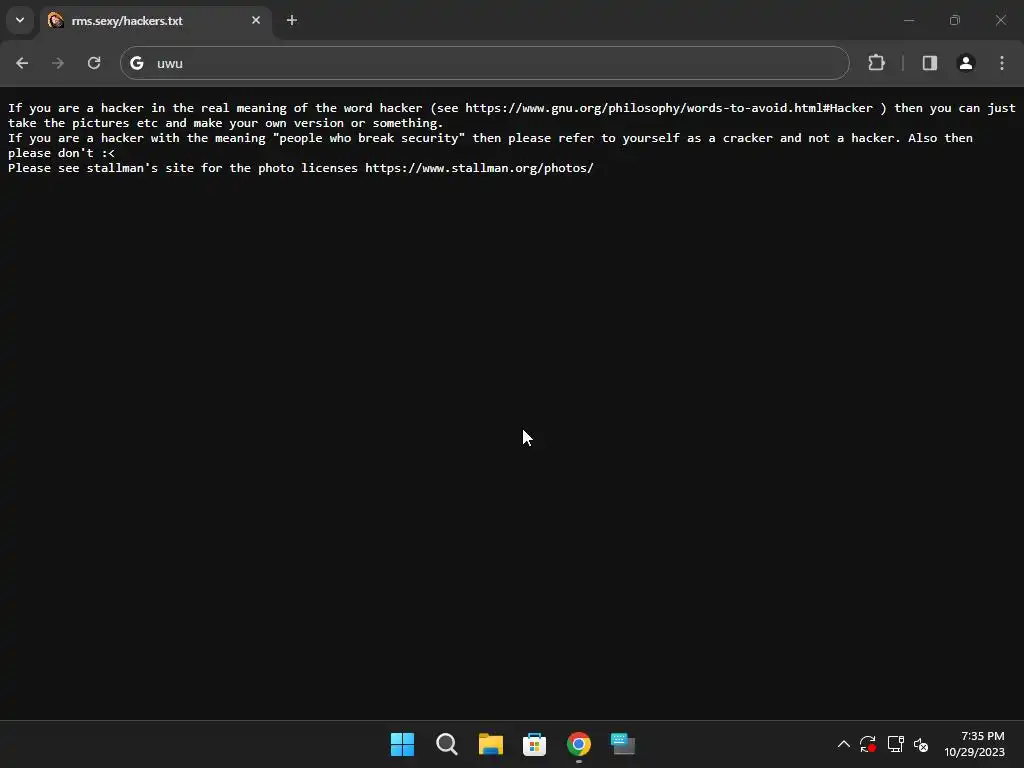Click the stallman.org/photos URL text
Screen dimensions: 1024x768
(479, 168)
